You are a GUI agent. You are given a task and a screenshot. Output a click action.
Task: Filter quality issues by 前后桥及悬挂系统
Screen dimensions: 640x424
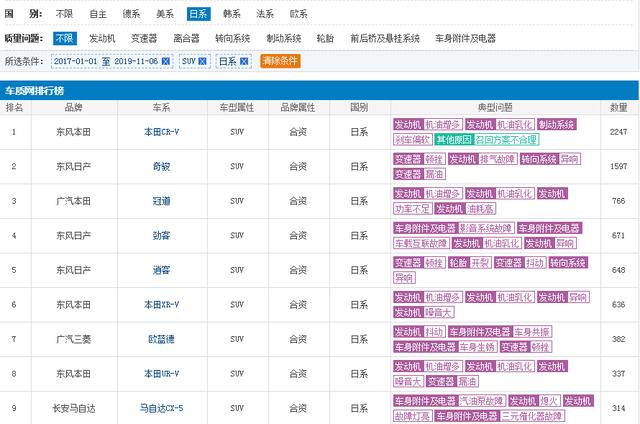tap(385, 38)
